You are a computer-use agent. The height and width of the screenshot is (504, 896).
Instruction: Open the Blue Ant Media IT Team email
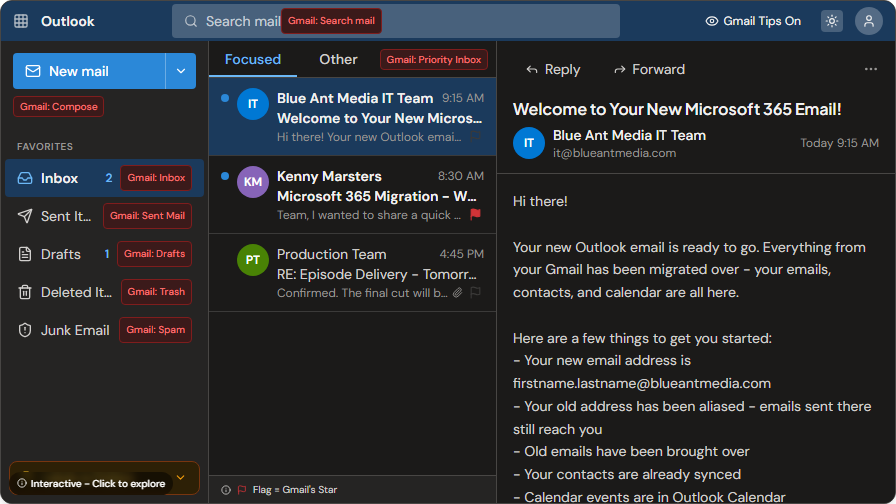353,117
